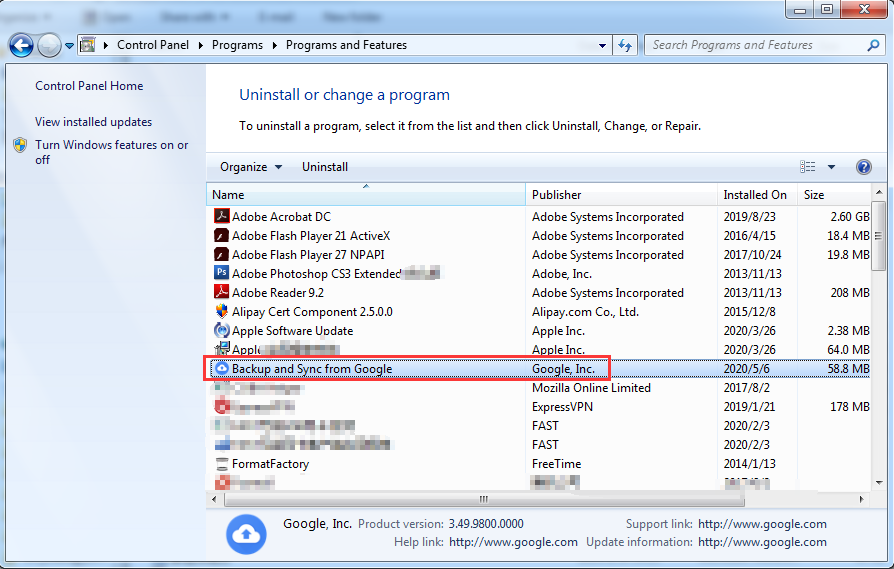Open Help link http://www.google.com

tap(513, 542)
